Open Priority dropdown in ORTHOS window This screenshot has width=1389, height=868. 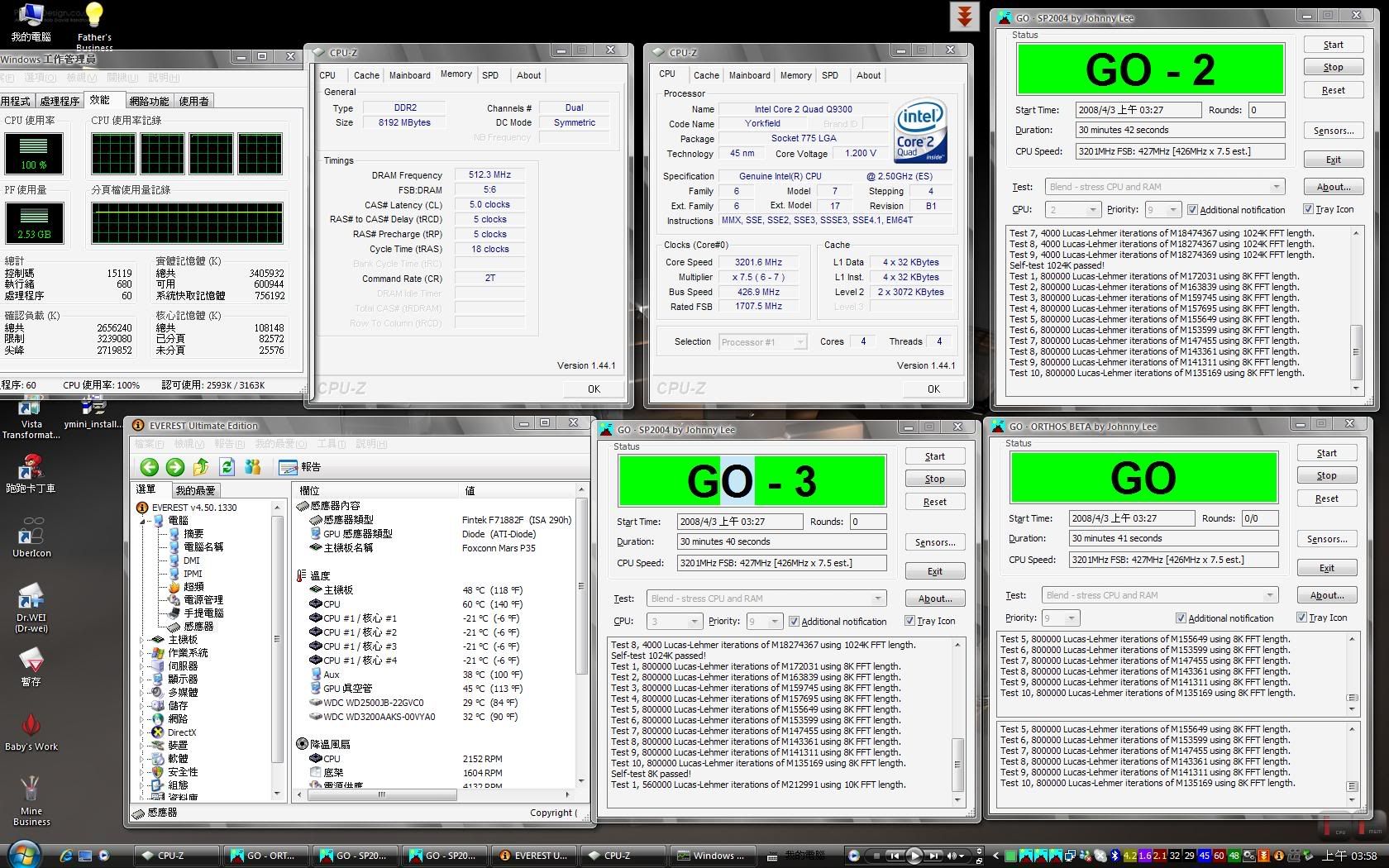1060,618
